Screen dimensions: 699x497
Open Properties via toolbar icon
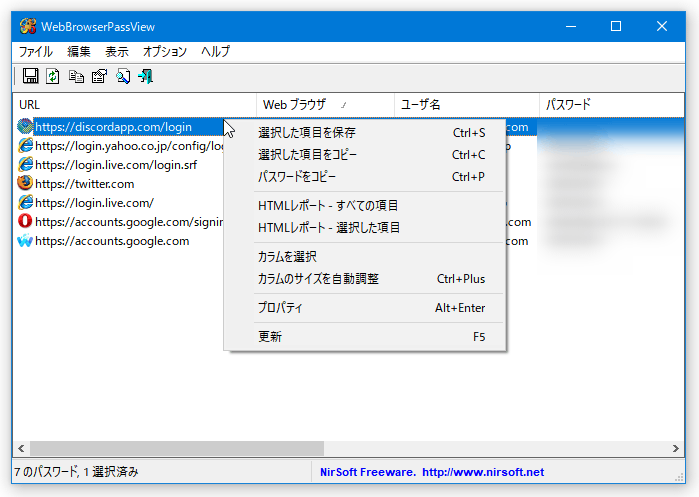(99, 76)
